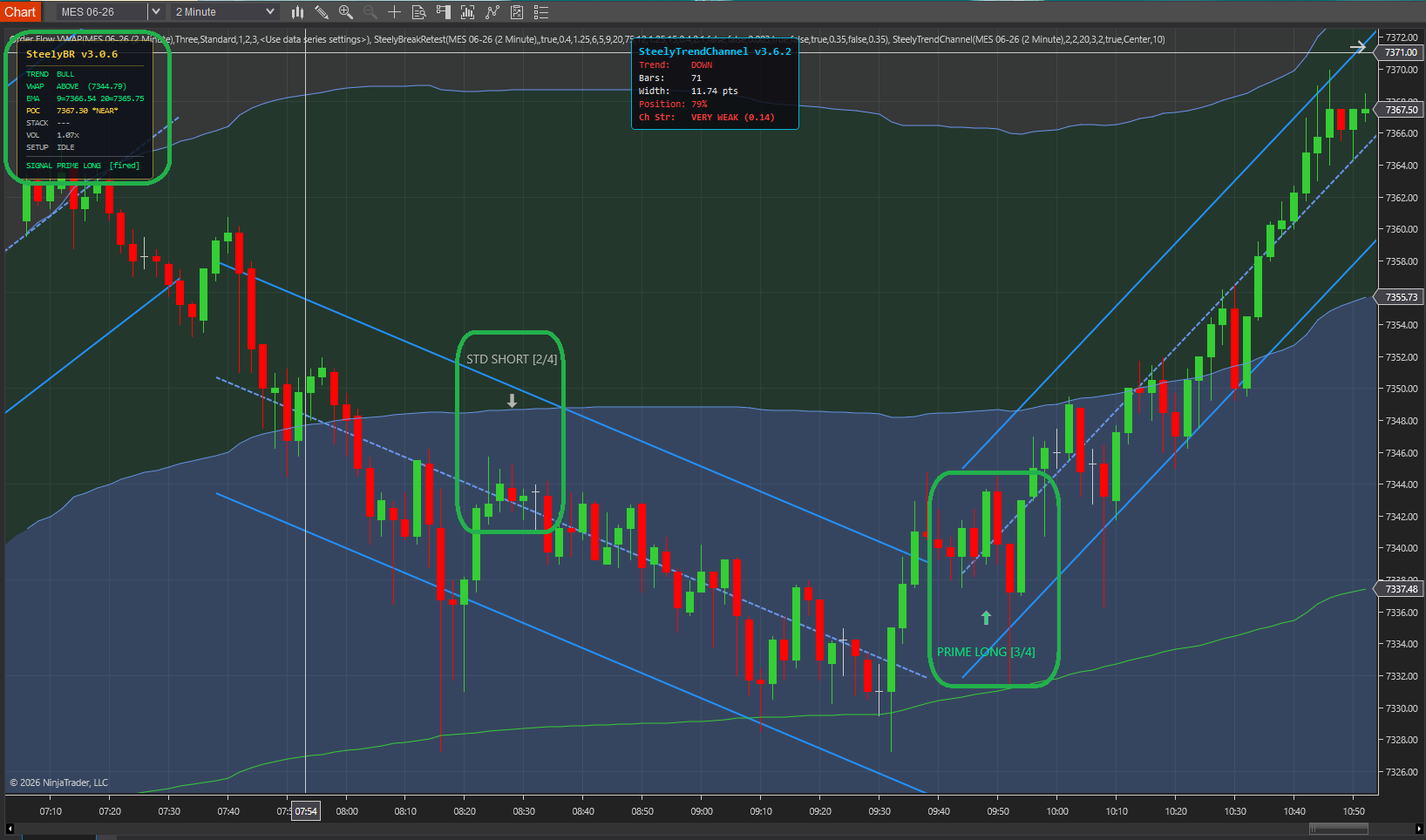Click the 10:50 time axis label
Viewport: 1426px width, 840px height.
click(1354, 811)
